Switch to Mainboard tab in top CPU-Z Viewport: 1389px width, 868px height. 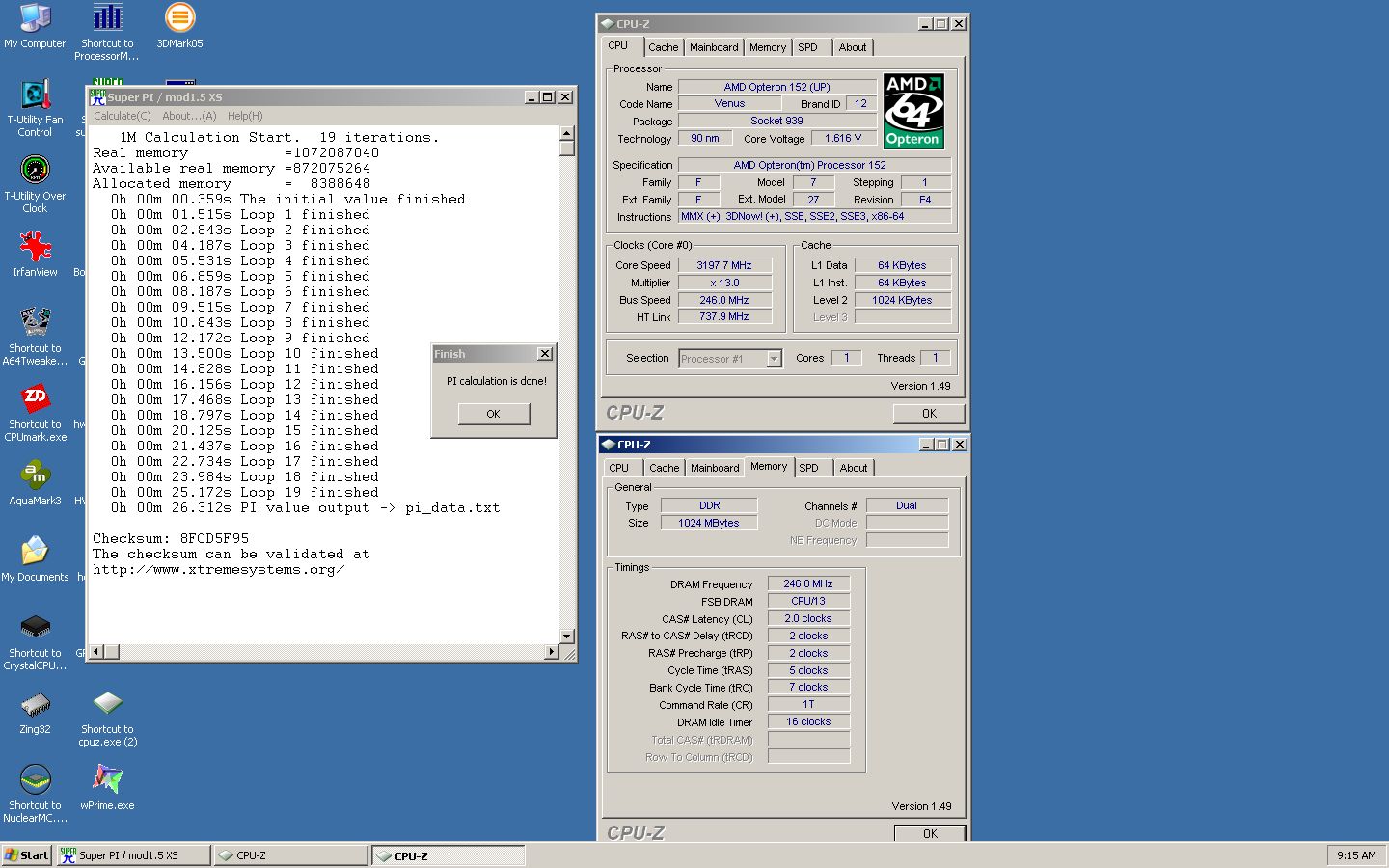pyautogui.click(x=714, y=47)
